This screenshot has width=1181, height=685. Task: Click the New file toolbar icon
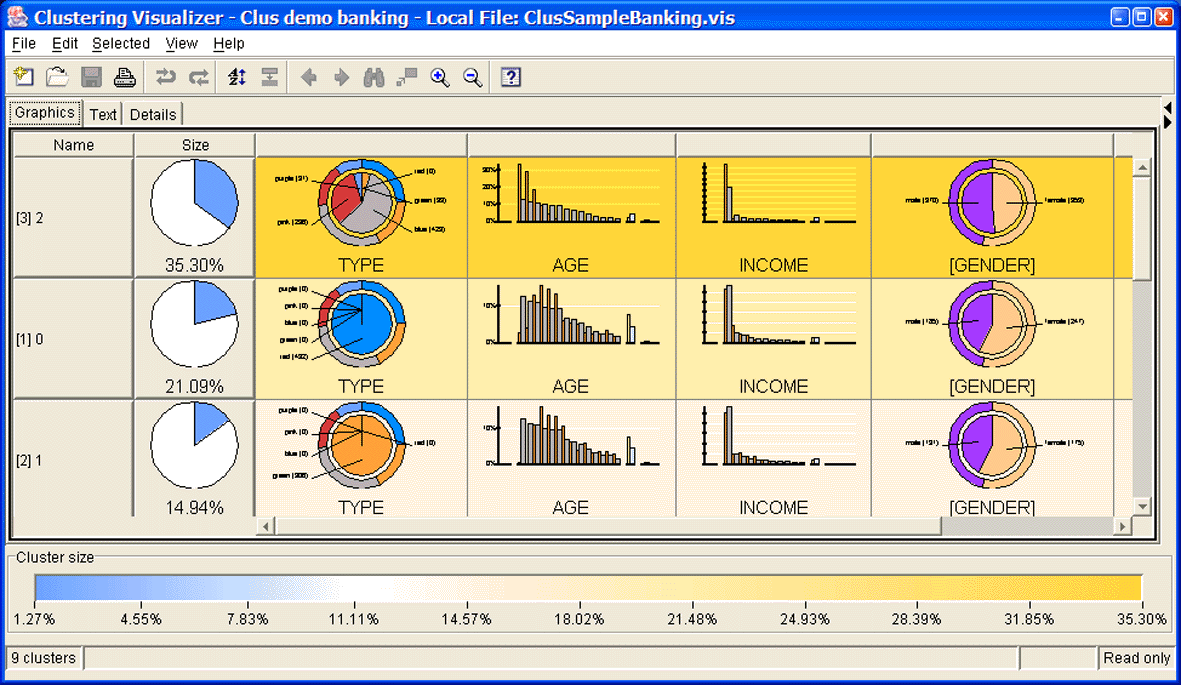24,77
